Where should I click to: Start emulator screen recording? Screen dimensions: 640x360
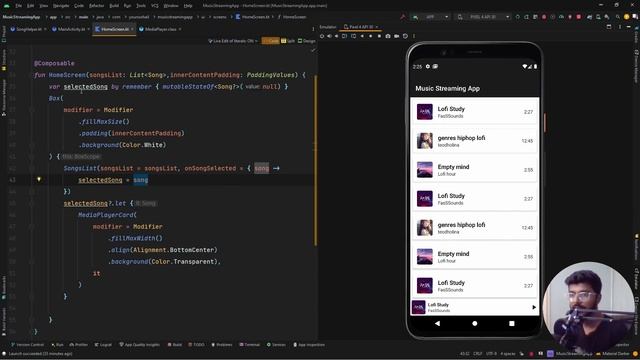(396, 36)
